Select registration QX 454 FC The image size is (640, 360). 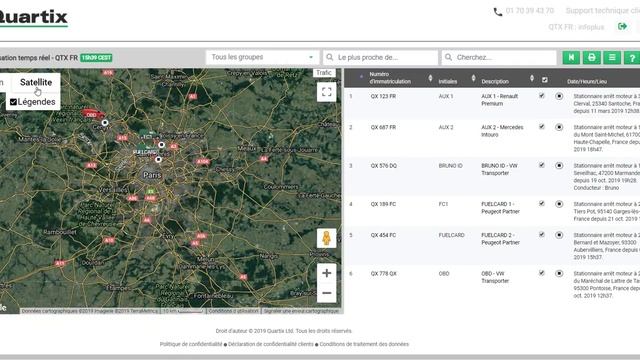(383, 235)
